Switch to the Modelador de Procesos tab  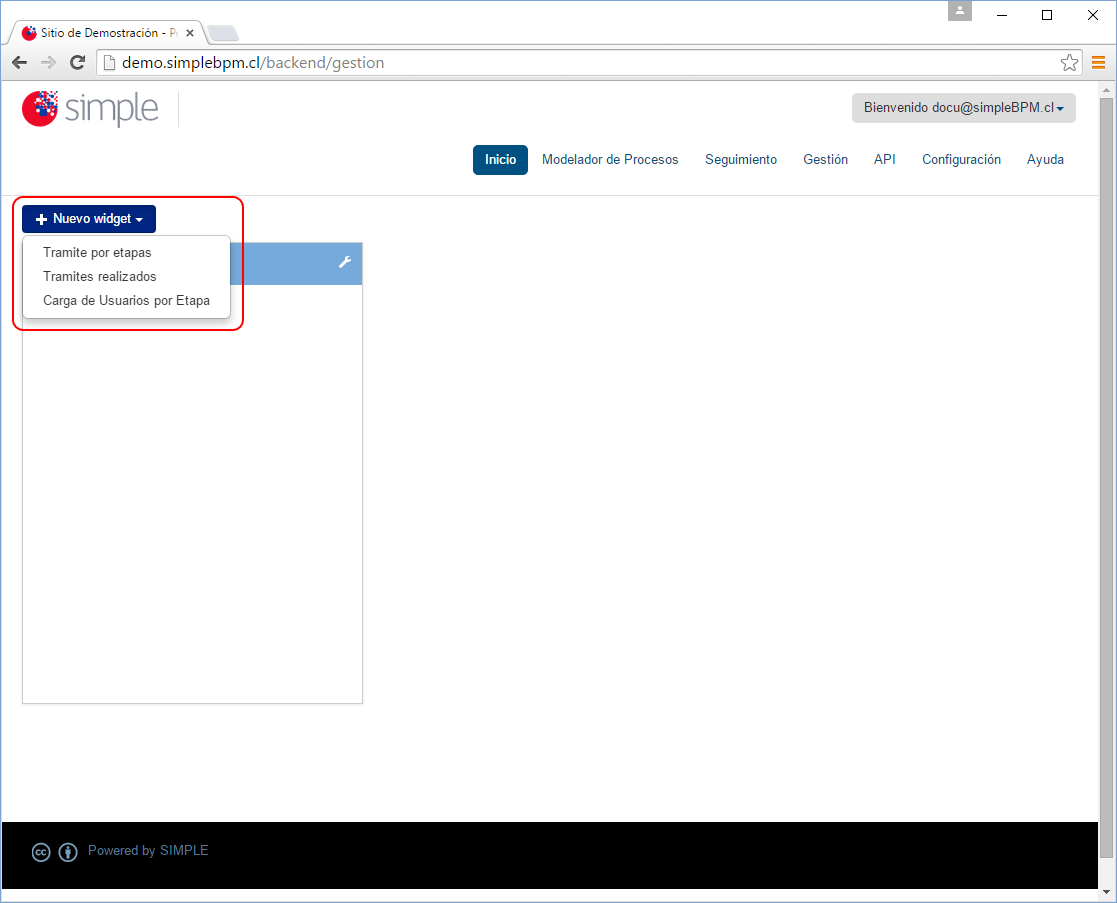[x=610, y=159]
